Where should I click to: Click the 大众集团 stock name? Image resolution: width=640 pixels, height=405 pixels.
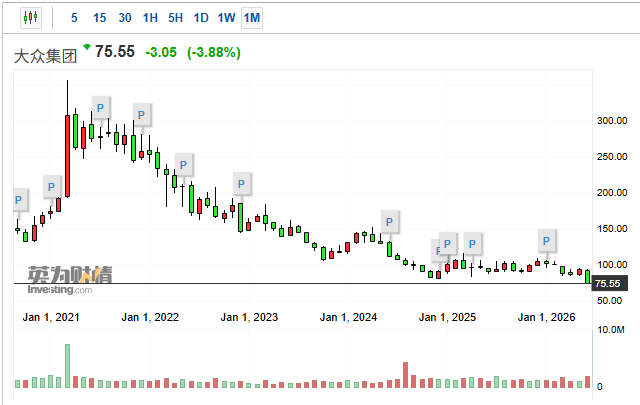(45, 56)
